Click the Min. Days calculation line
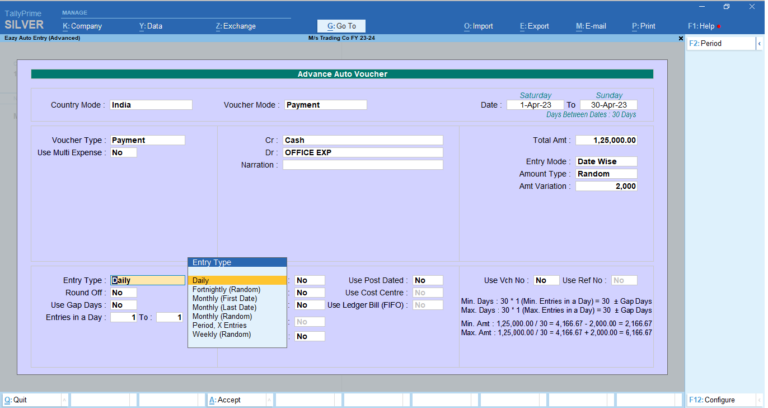 556,301
